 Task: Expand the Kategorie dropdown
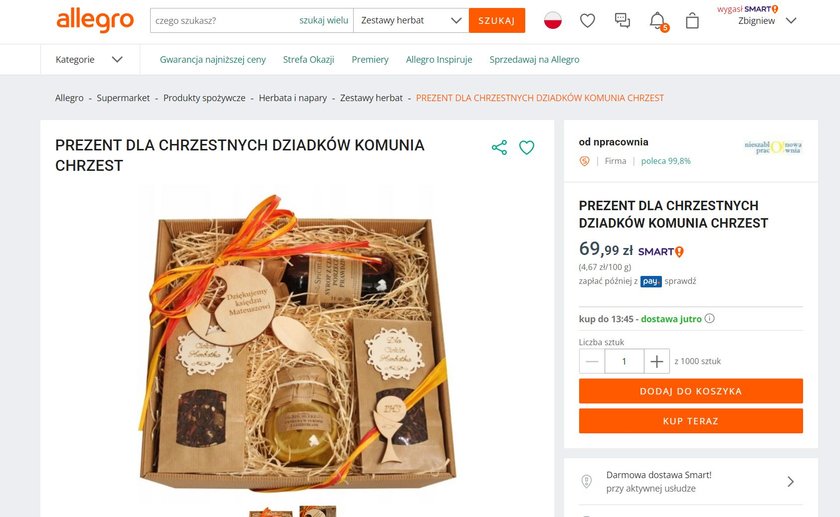(x=89, y=59)
